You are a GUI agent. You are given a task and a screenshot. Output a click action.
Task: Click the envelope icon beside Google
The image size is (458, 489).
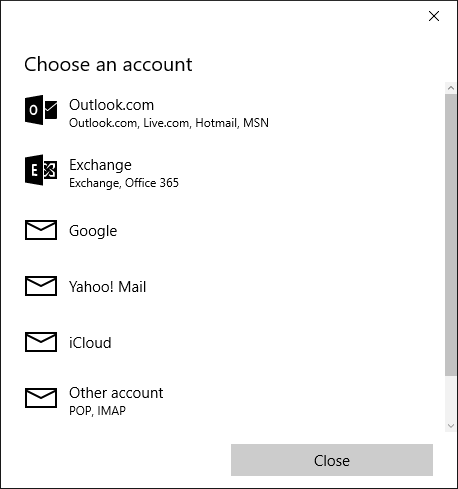pyautogui.click(x=41, y=230)
